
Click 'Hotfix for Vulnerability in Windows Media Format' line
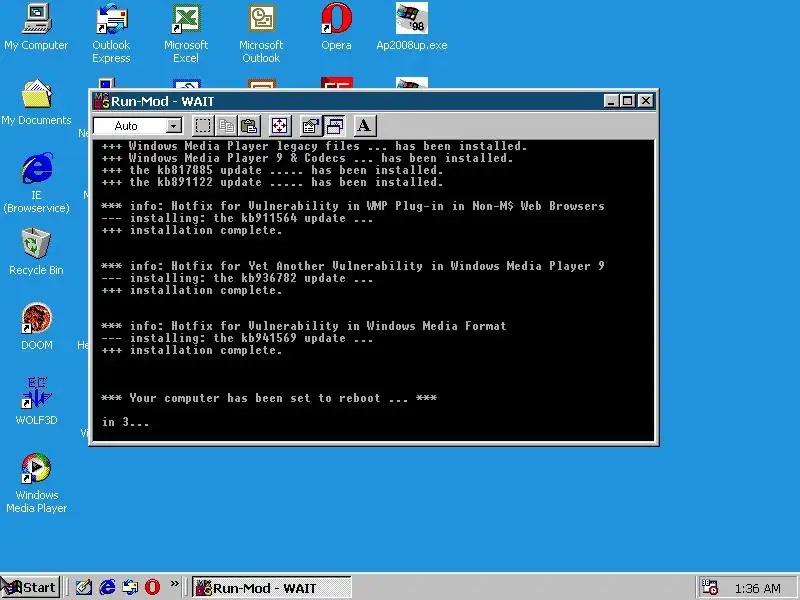pyautogui.click(x=304, y=326)
